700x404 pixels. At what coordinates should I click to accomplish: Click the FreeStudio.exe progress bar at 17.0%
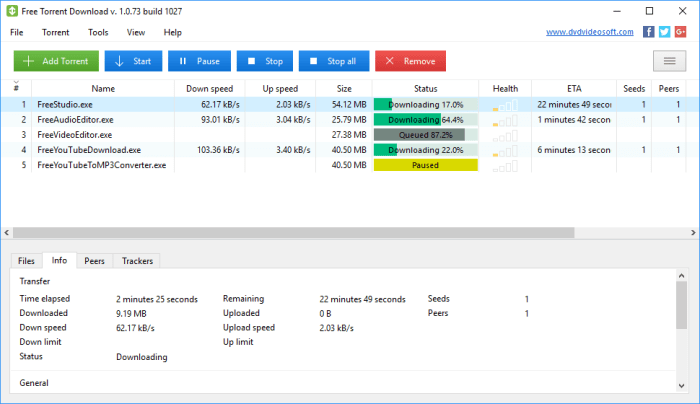tap(425, 104)
